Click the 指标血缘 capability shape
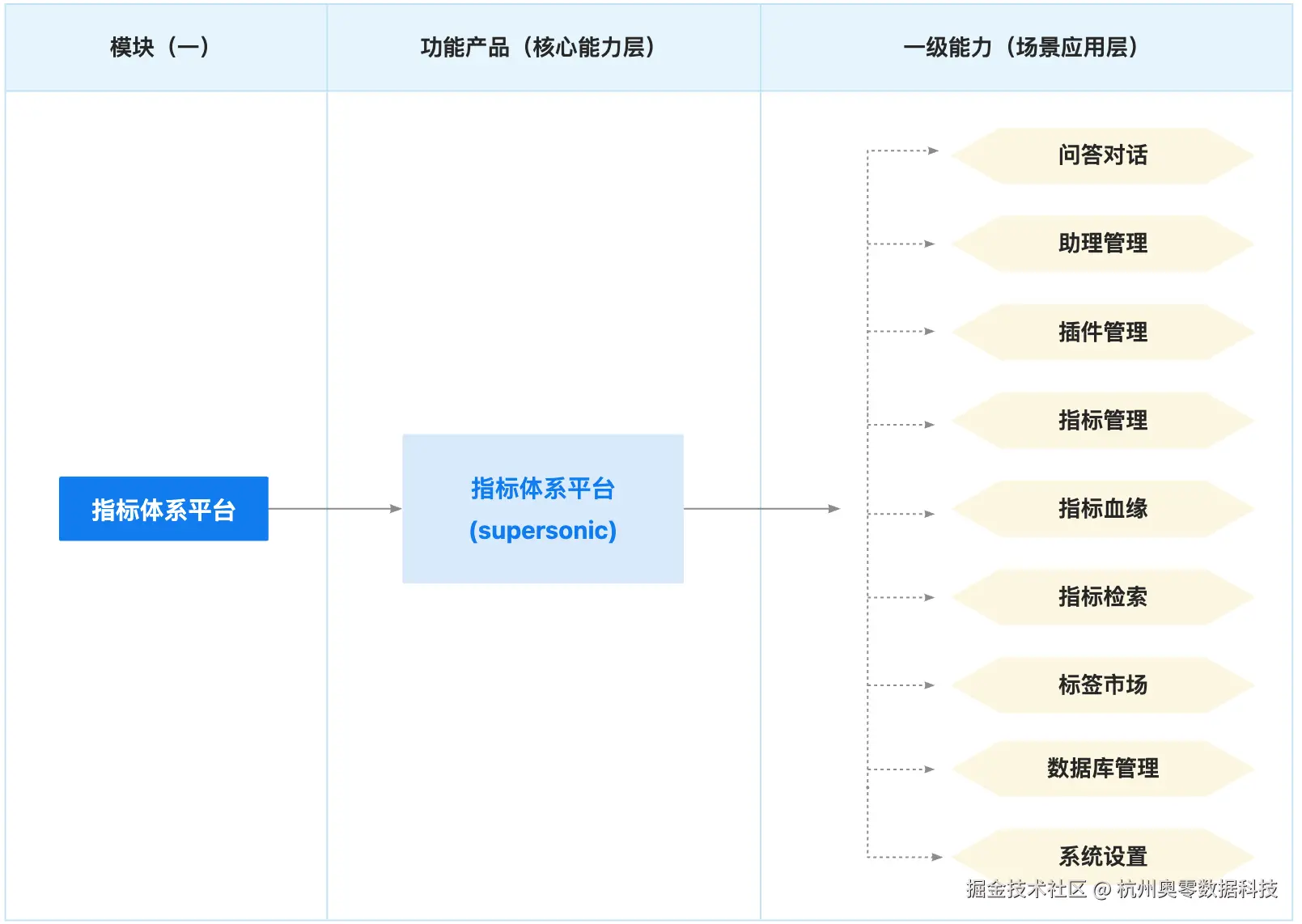The image size is (1302, 924). pos(1104,509)
